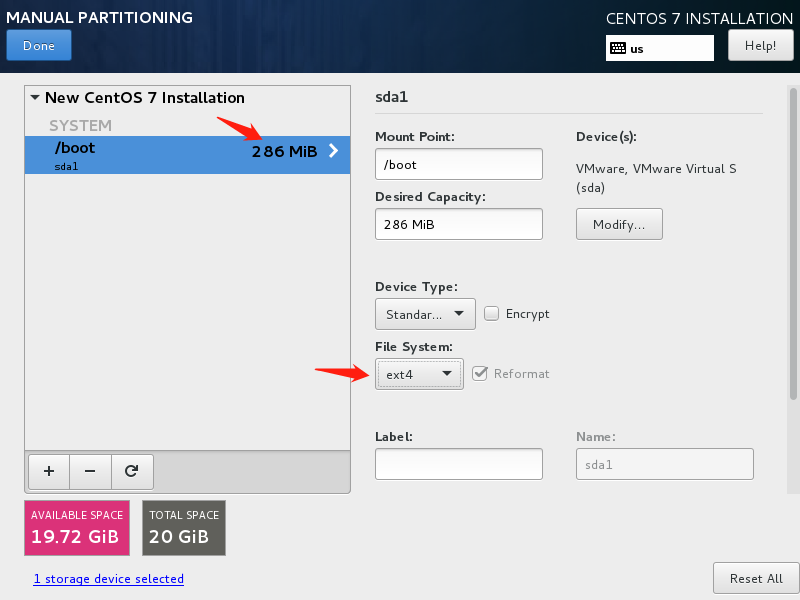The image size is (800, 600).
Task: Click the right panel vertical scrollbar
Action: click(793, 244)
